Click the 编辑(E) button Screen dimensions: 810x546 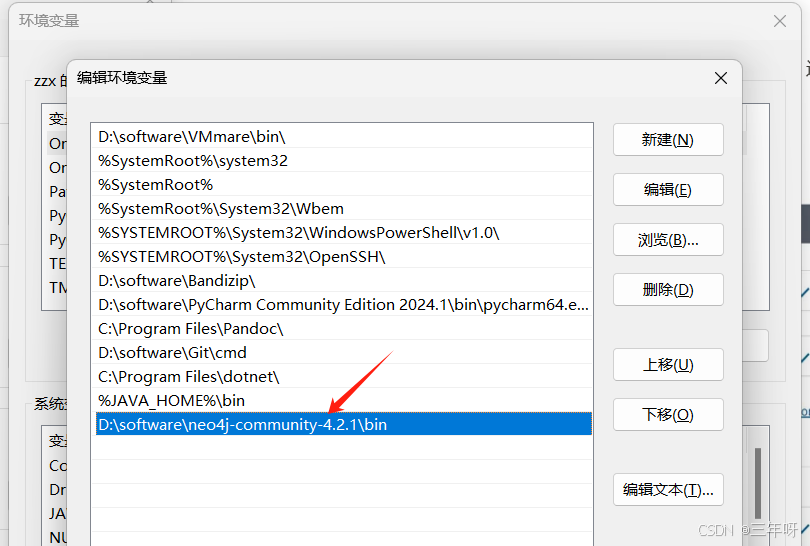tap(668, 190)
